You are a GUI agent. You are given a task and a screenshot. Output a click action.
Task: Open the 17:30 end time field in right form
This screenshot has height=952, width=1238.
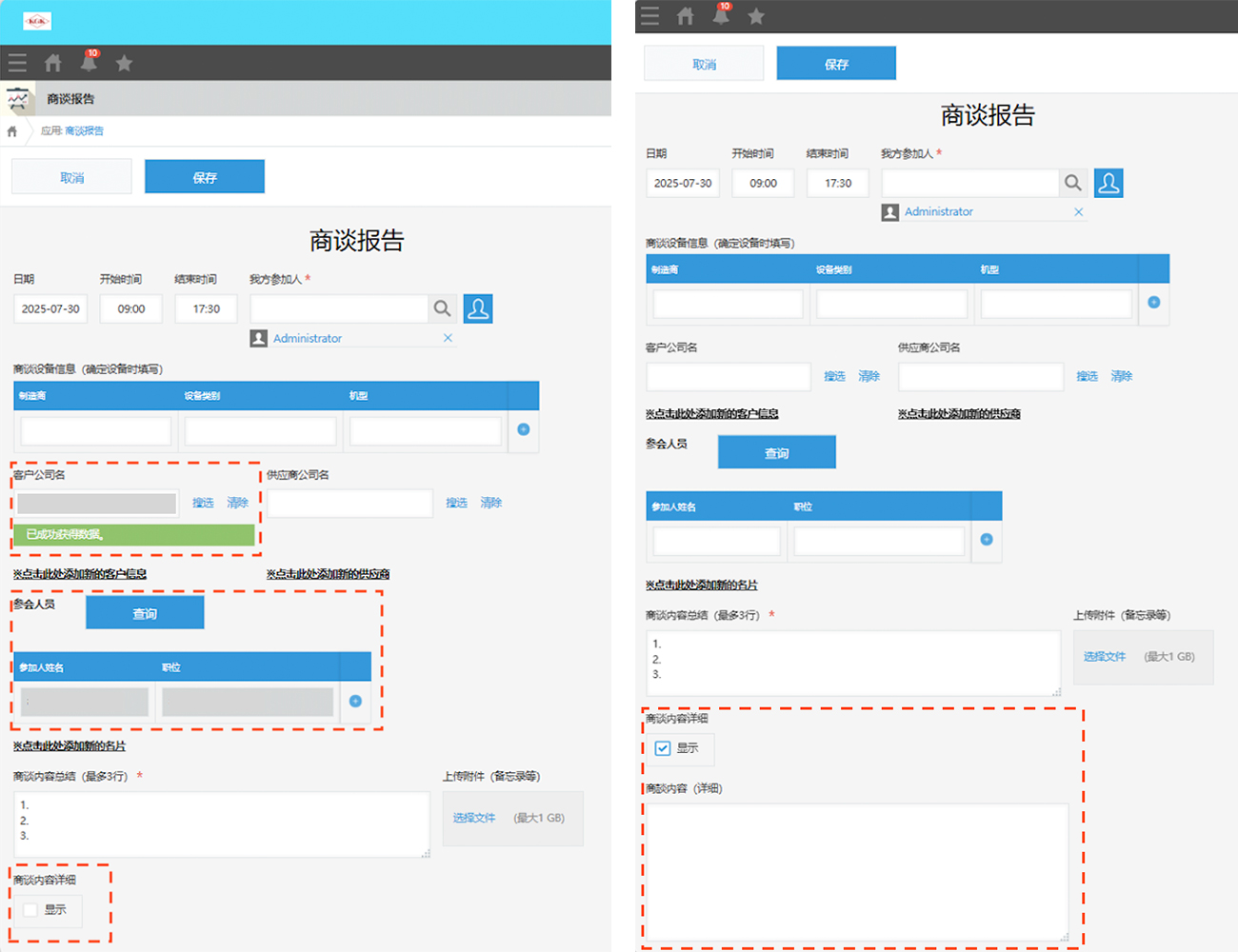tap(838, 183)
